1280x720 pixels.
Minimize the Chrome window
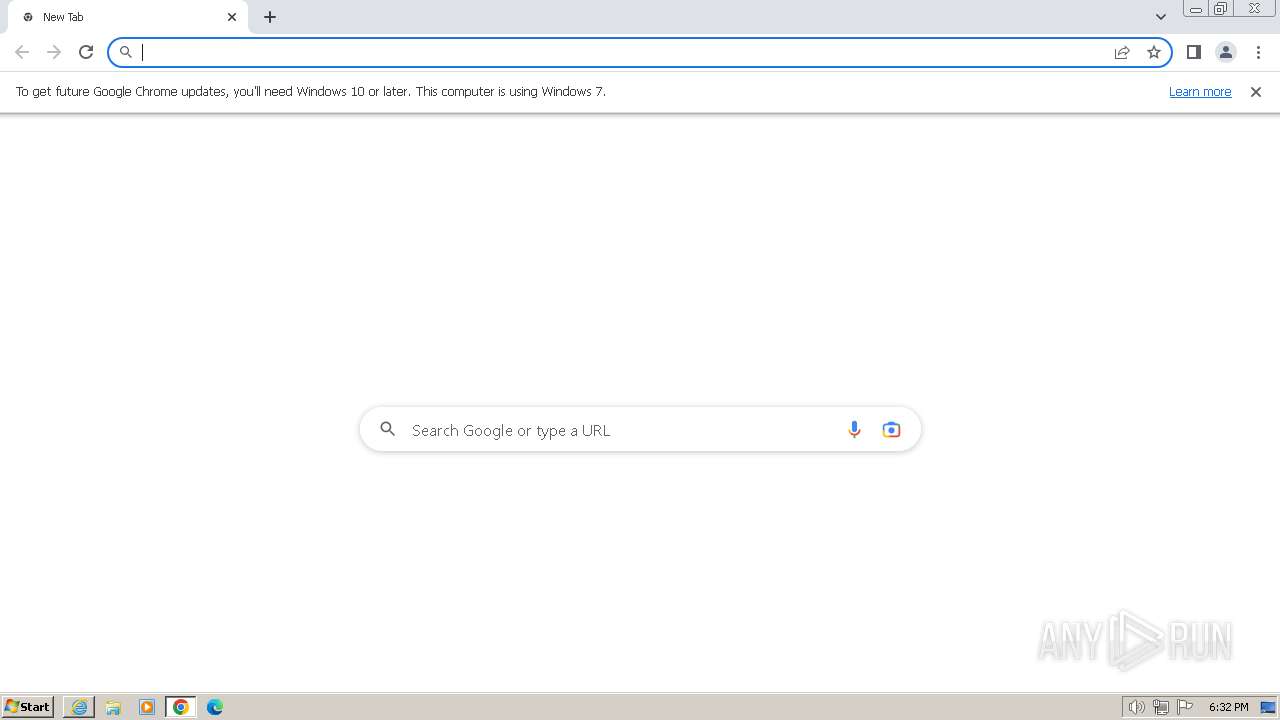pos(1196,9)
